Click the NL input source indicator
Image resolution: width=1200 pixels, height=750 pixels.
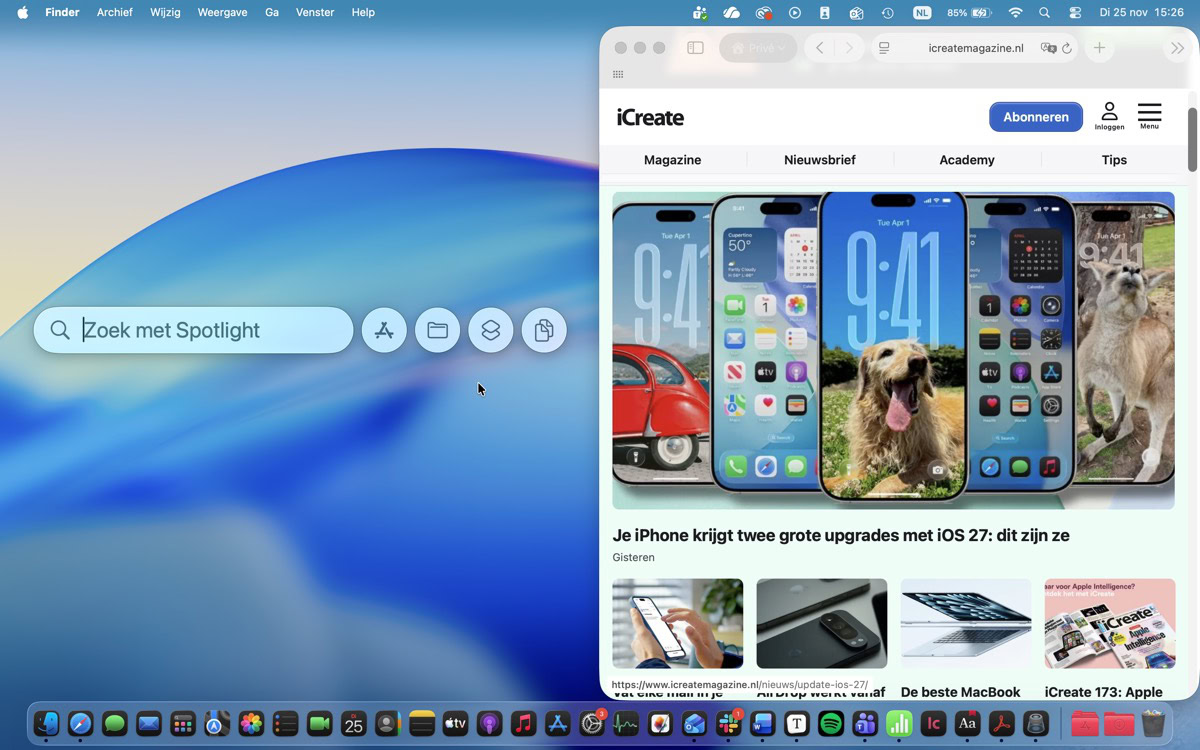coord(921,12)
